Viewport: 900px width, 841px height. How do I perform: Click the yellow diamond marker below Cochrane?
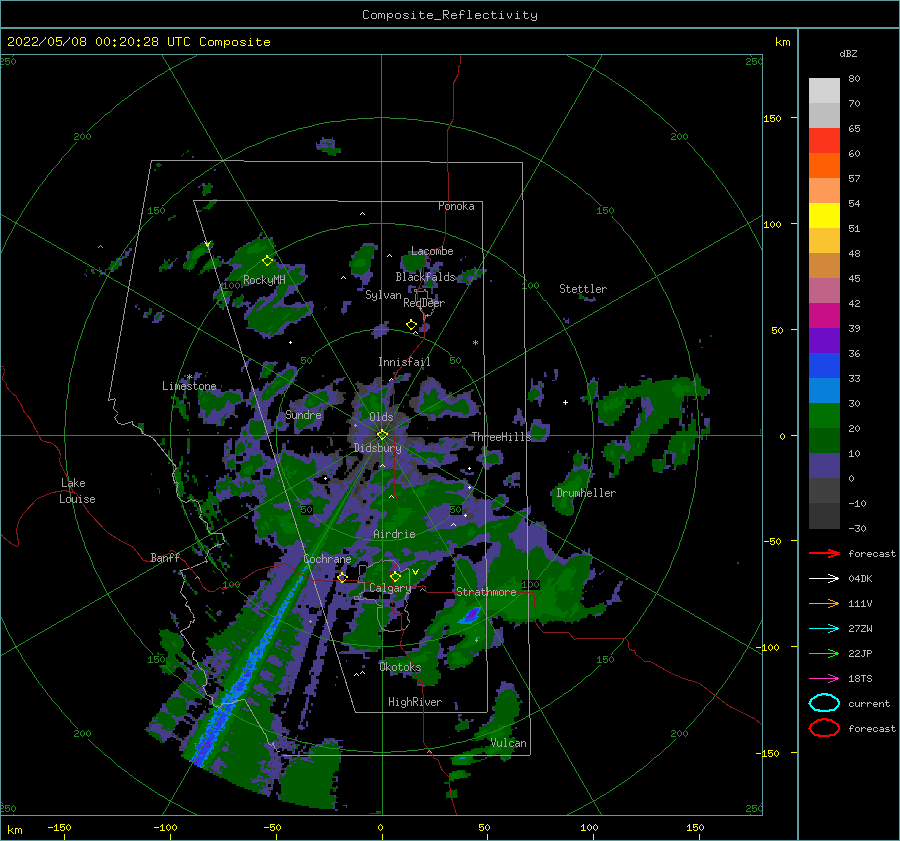click(x=342, y=577)
